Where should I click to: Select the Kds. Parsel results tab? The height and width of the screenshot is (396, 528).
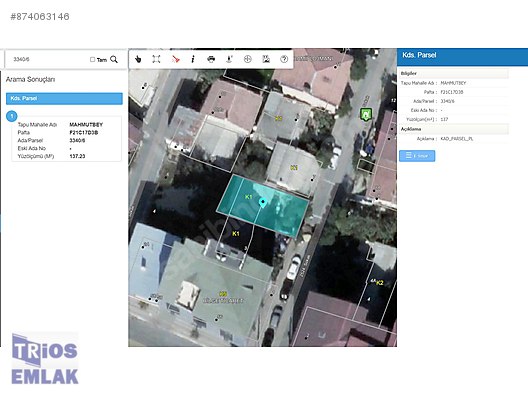pyautogui.click(x=64, y=98)
